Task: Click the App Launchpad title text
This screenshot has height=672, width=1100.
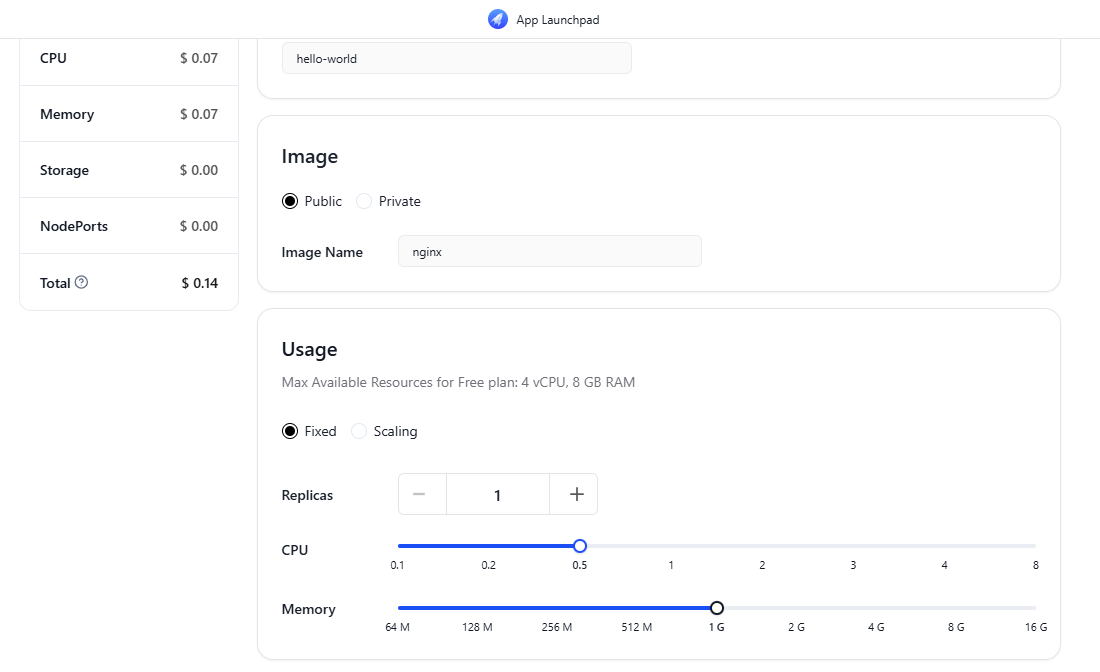Action: point(557,19)
